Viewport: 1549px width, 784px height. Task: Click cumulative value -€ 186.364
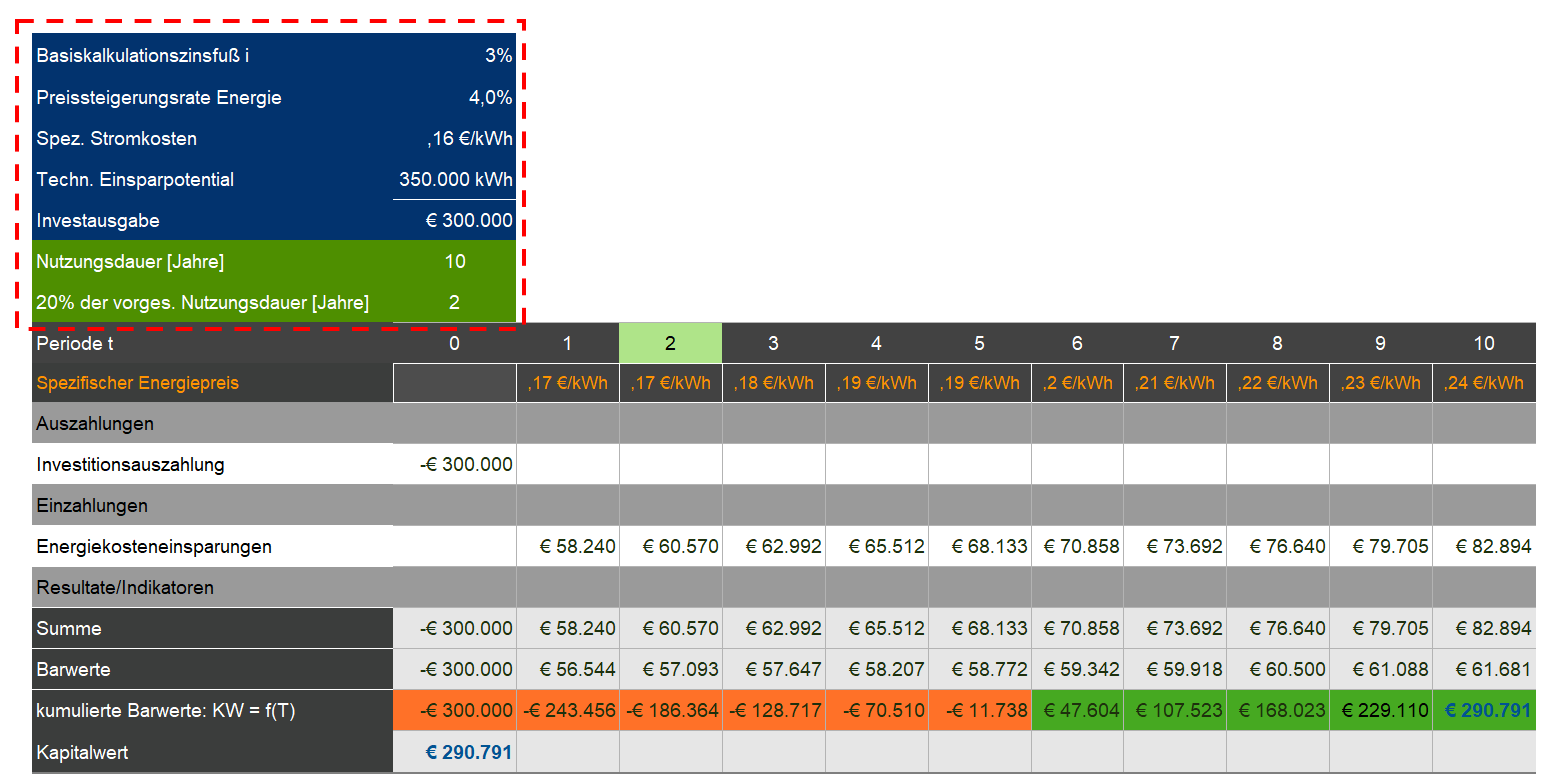(x=670, y=711)
